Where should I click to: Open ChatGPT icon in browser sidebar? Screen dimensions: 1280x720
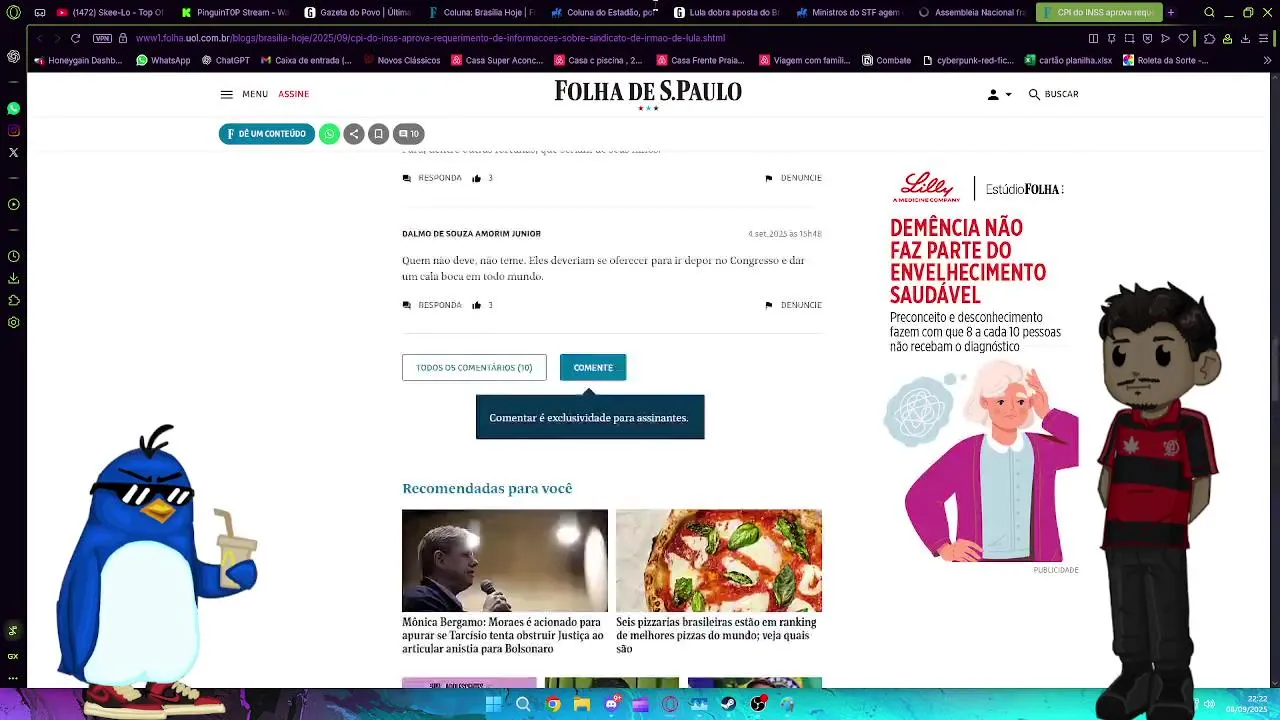13,56
